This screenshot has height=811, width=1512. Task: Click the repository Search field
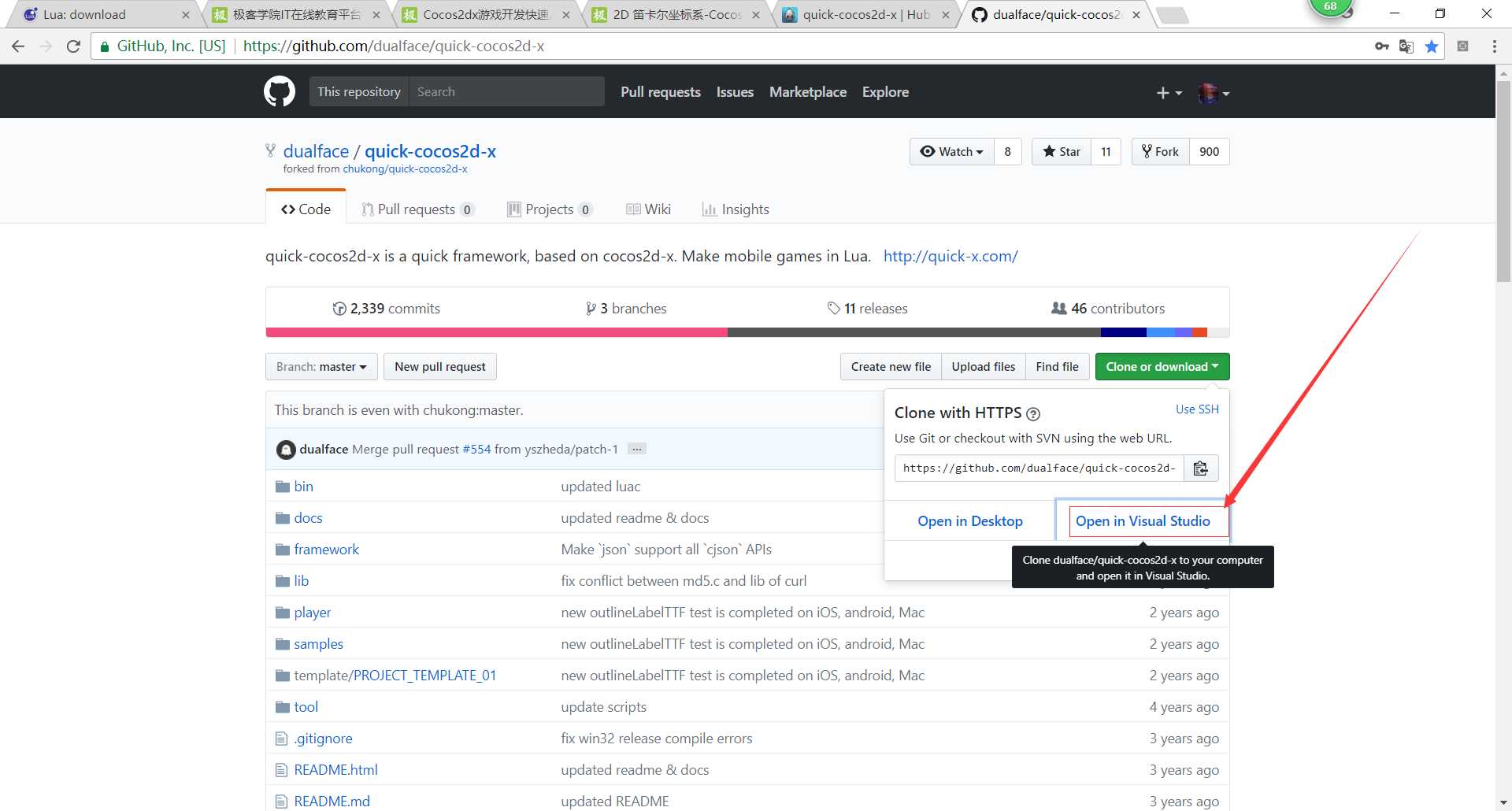coord(507,92)
